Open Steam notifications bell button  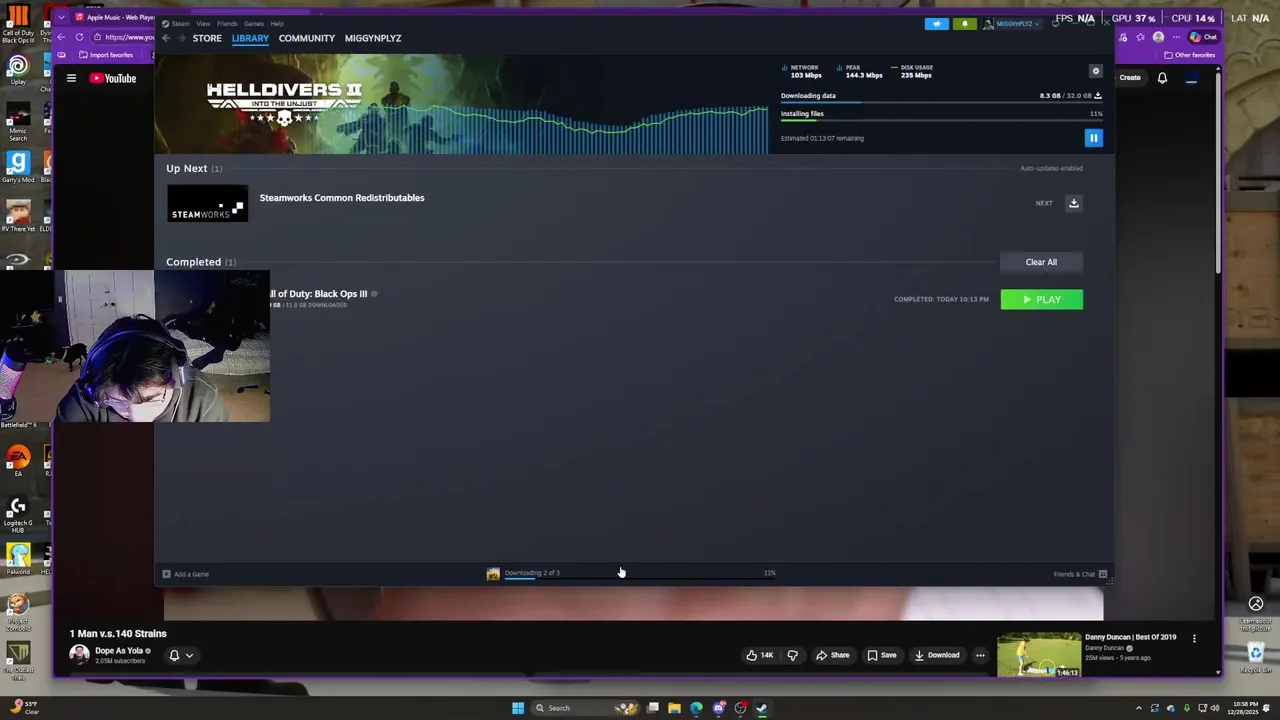[965, 23]
